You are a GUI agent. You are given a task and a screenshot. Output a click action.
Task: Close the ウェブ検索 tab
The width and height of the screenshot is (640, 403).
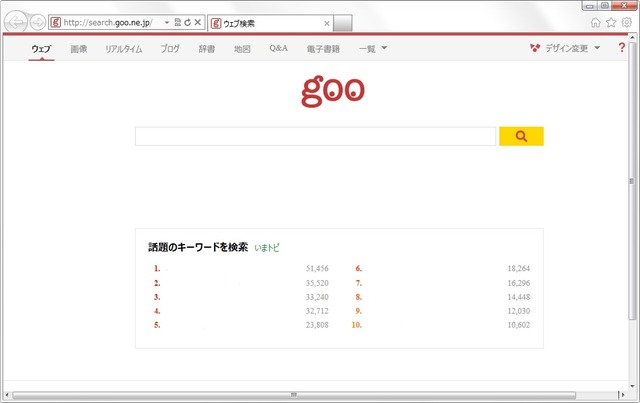(x=327, y=24)
